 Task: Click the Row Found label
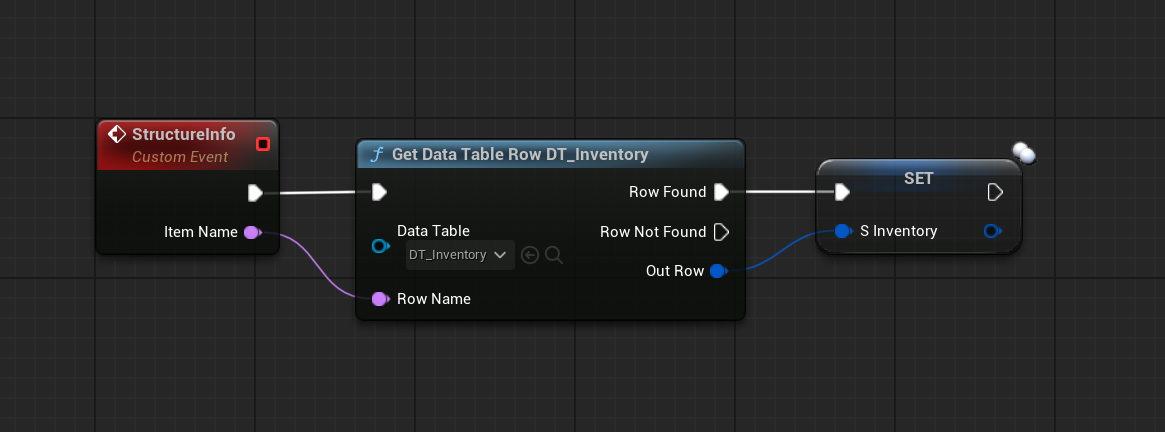667,193
